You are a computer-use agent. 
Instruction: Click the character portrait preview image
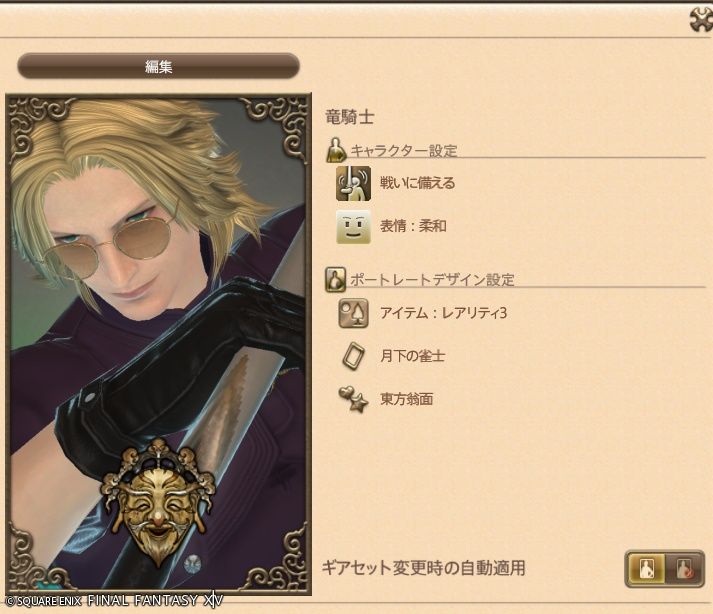click(x=158, y=344)
